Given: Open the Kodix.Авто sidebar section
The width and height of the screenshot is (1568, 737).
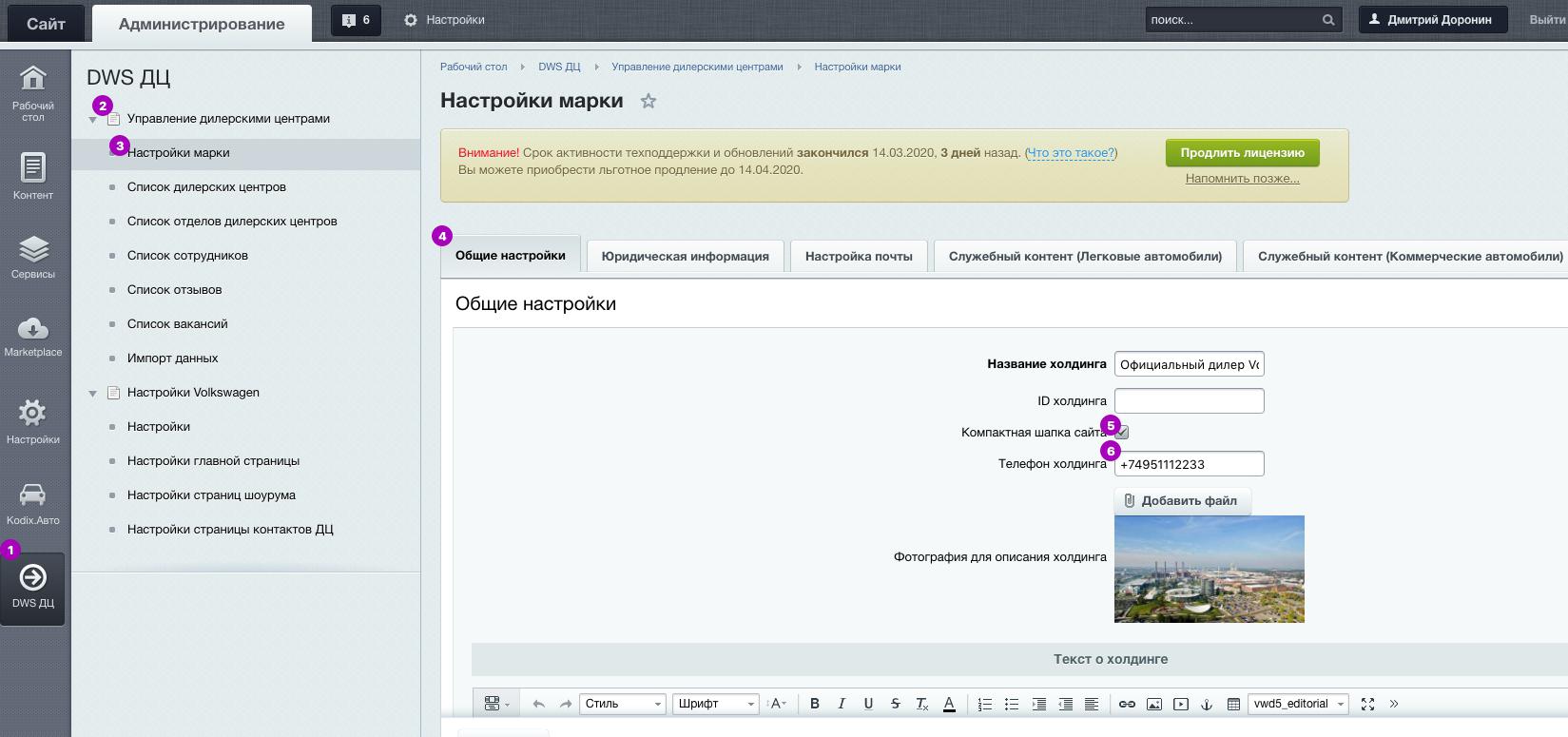Looking at the screenshot, I should coord(33,504).
